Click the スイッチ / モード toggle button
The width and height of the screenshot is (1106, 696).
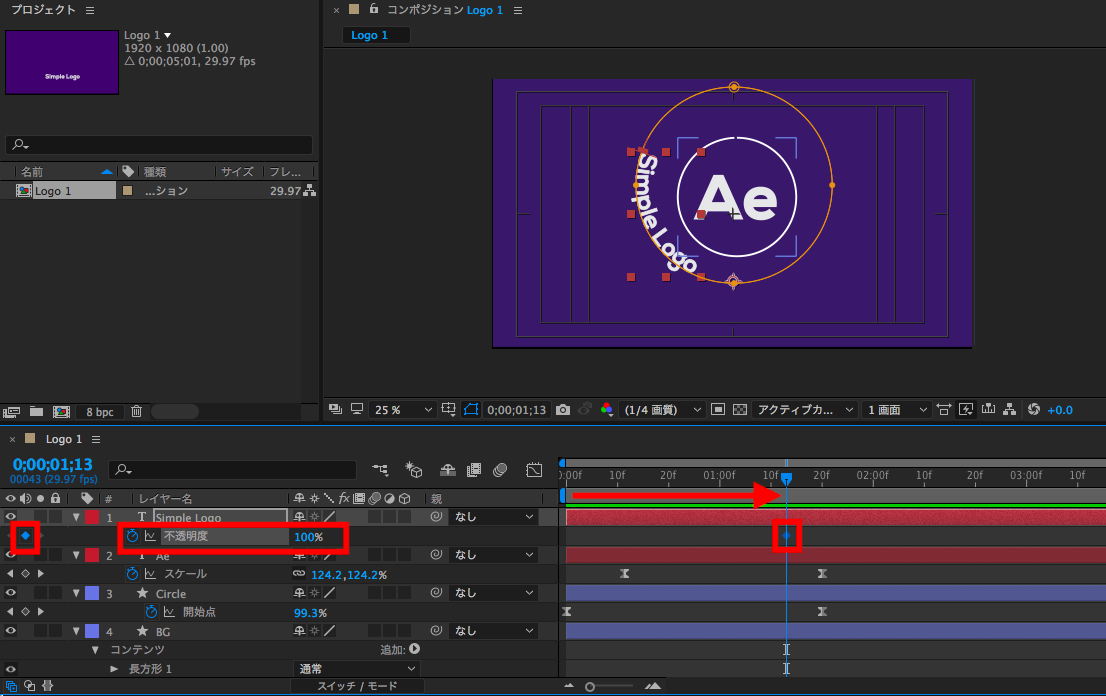[357, 686]
